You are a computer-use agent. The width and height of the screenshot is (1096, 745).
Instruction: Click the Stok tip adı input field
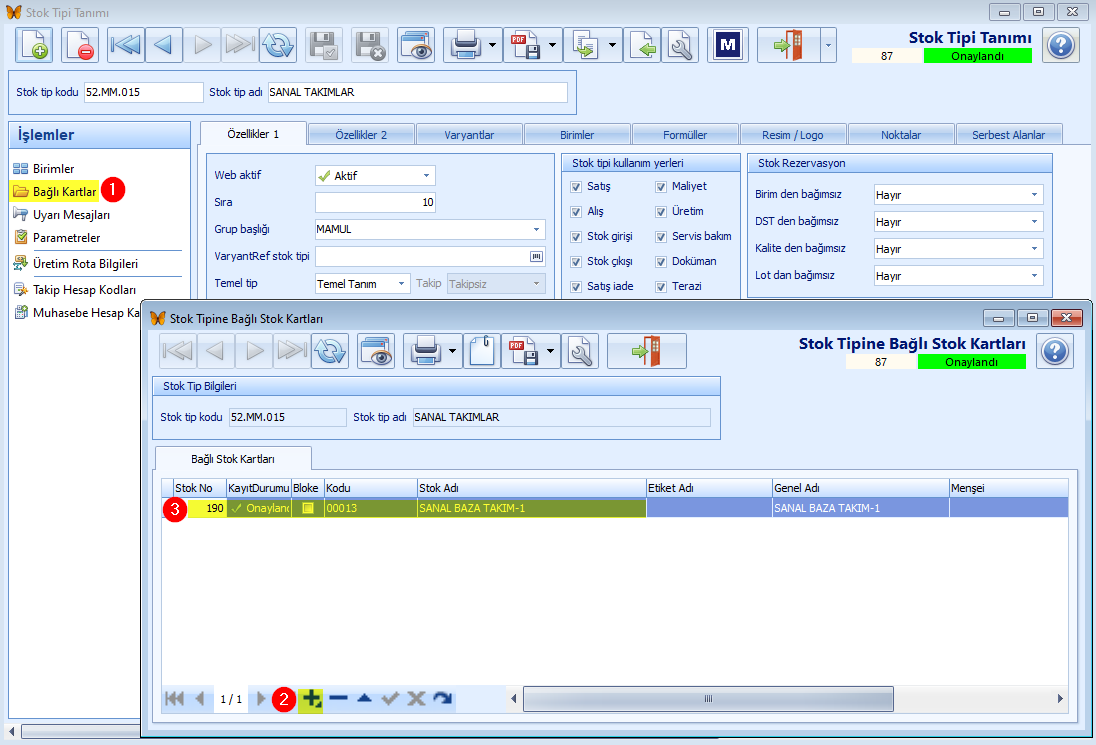pyautogui.click(x=417, y=92)
